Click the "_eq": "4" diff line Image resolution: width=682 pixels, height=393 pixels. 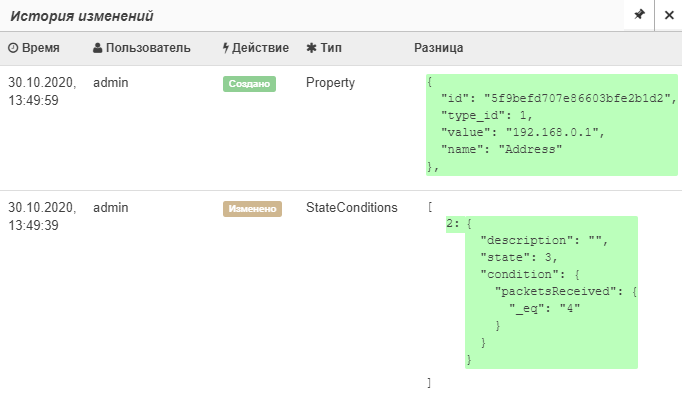click(545, 308)
